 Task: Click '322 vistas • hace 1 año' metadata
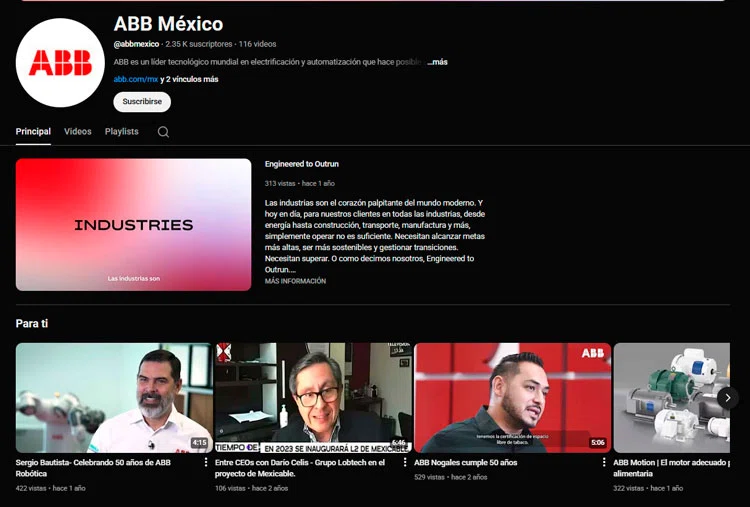[649, 488]
